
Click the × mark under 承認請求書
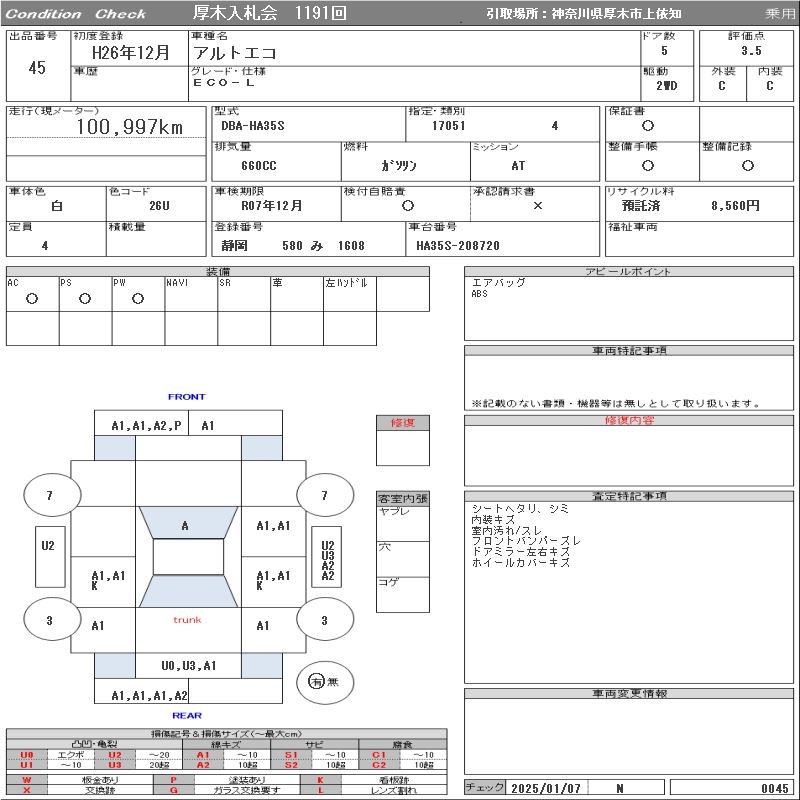pos(538,206)
